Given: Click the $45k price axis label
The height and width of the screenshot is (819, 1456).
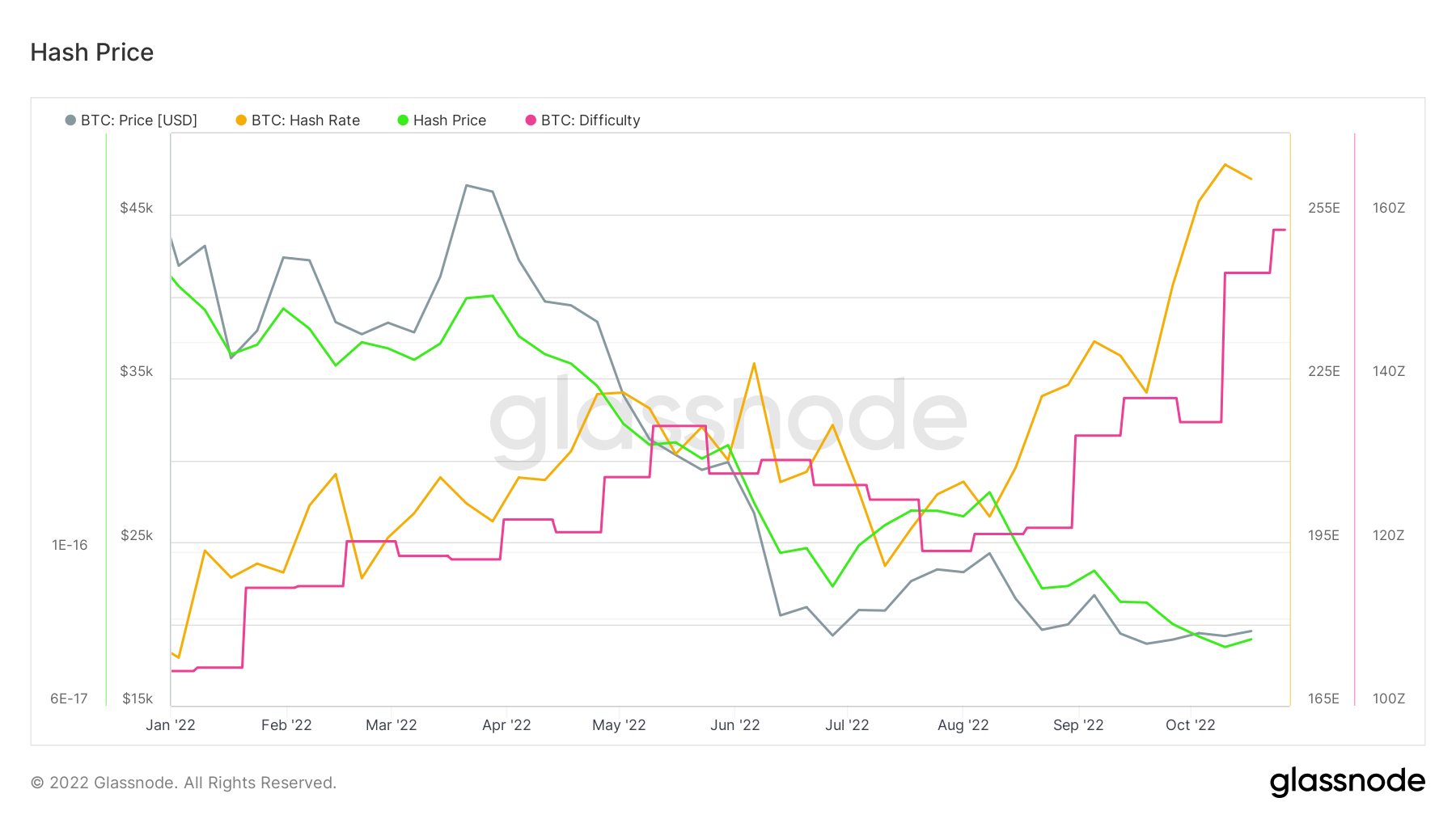Looking at the screenshot, I should (136, 208).
